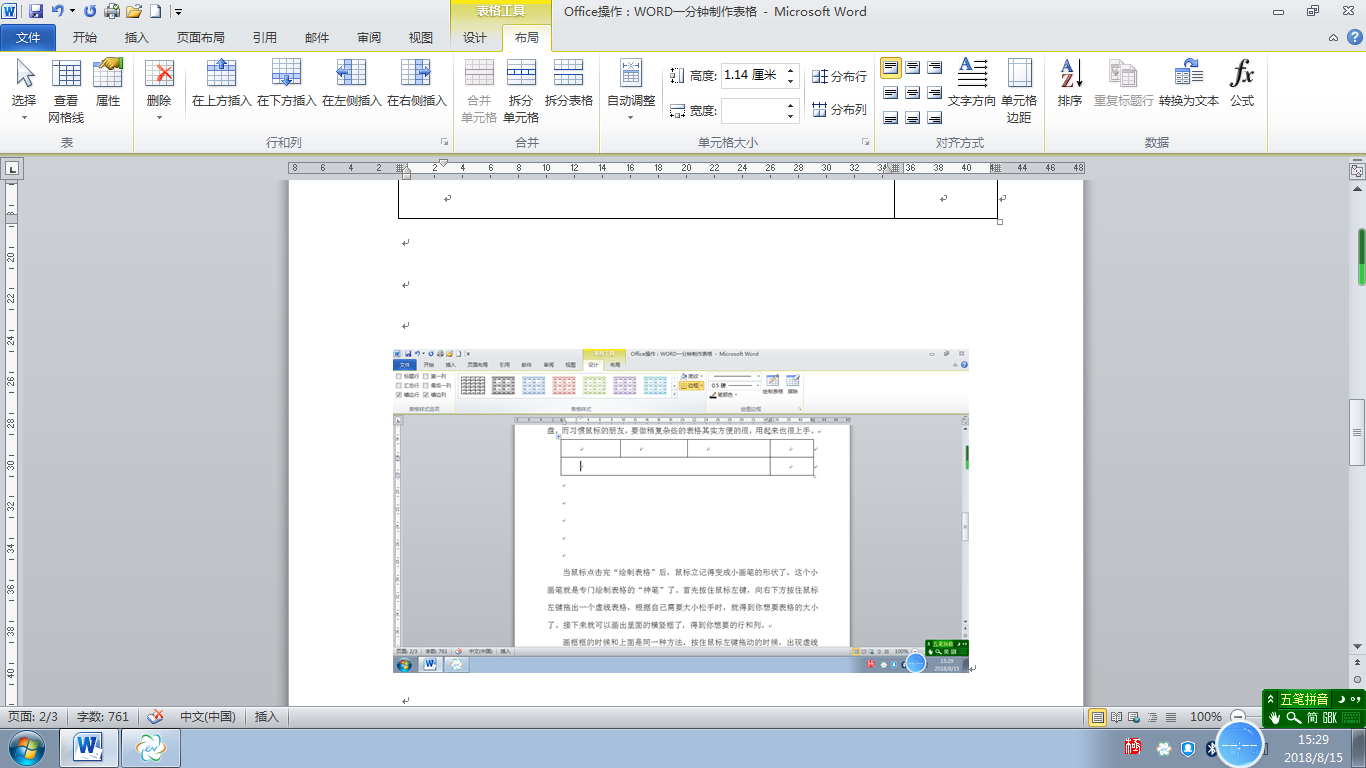The width and height of the screenshot is (1366, 768).
Task: Click 转换为文本 convert to text
Action: (x=1189, y=82)
